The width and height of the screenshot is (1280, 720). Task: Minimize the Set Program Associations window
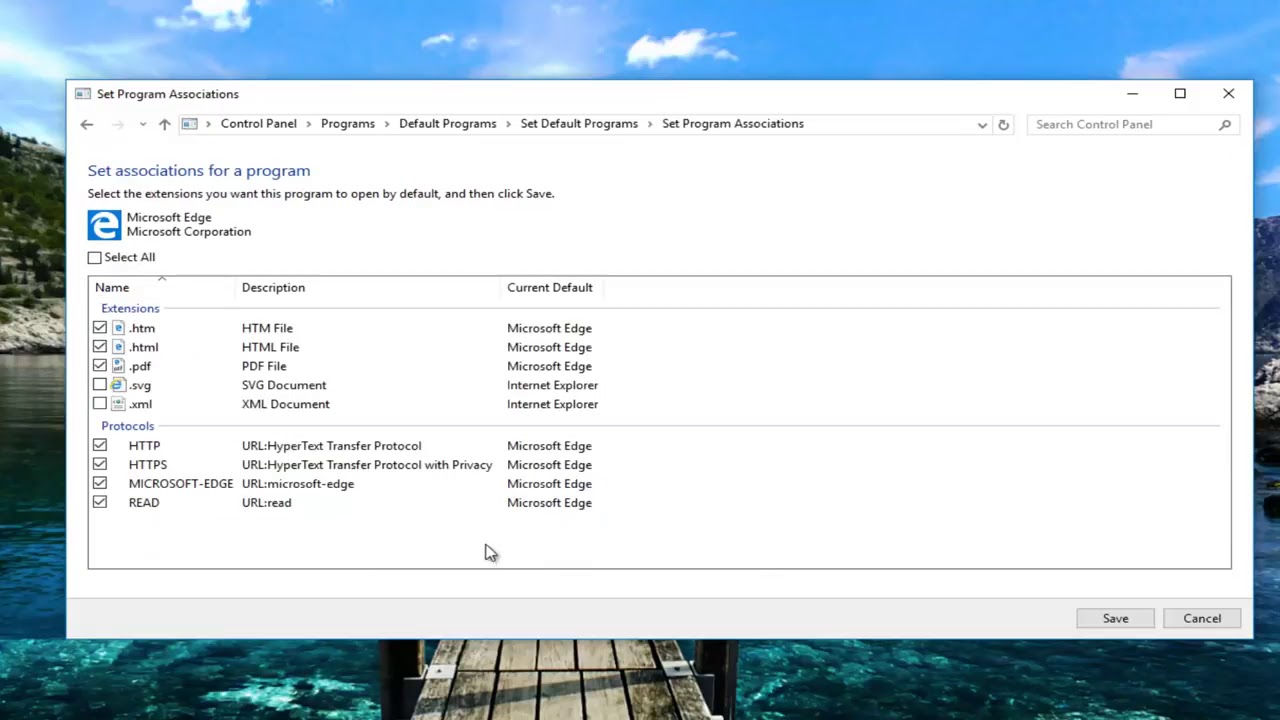[x=1132, y=94]
